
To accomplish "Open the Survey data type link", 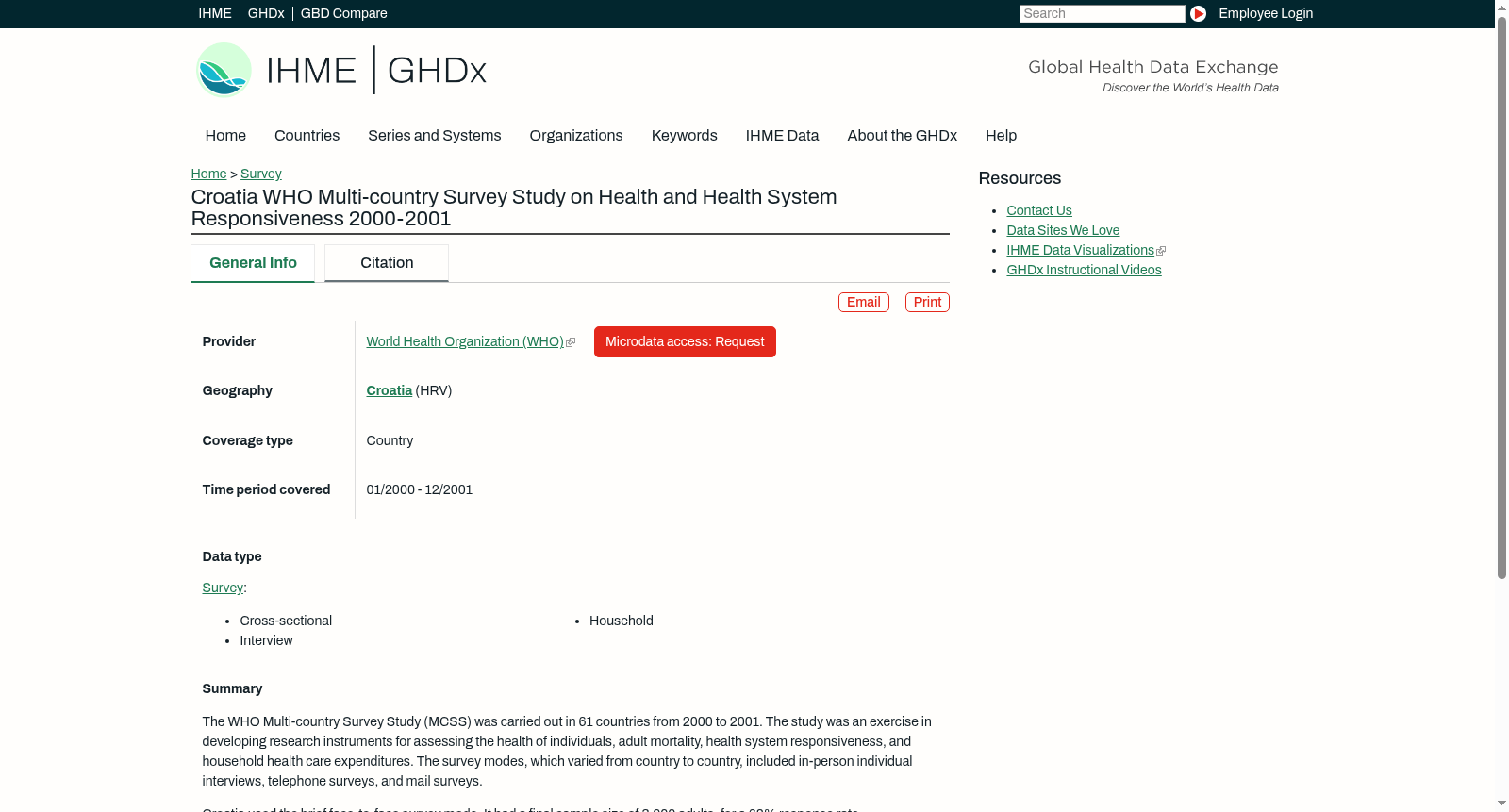I will 223,588.
